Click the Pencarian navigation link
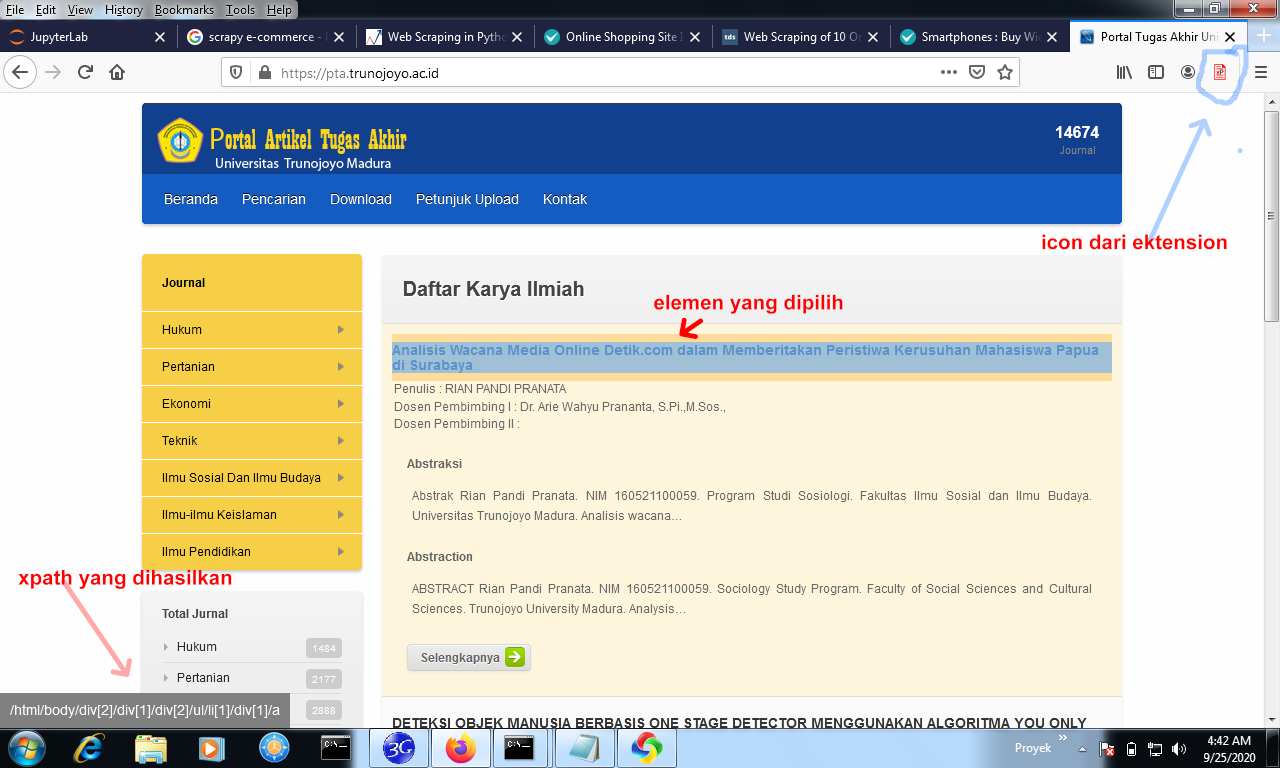This screenshot has width=1280, height=768. (274, 199)
